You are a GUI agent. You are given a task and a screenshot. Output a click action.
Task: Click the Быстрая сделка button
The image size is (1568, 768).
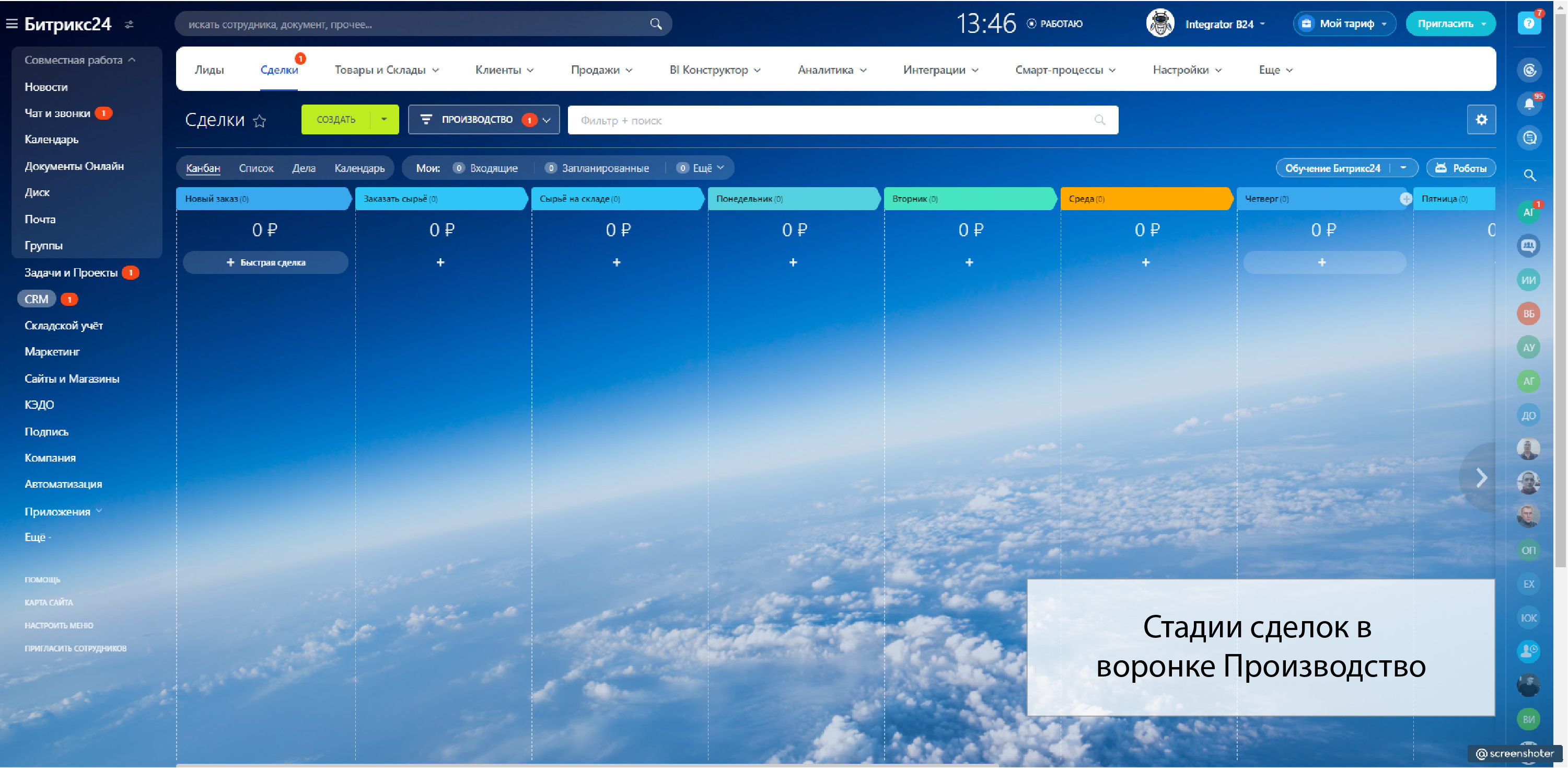tap(265, 262)
